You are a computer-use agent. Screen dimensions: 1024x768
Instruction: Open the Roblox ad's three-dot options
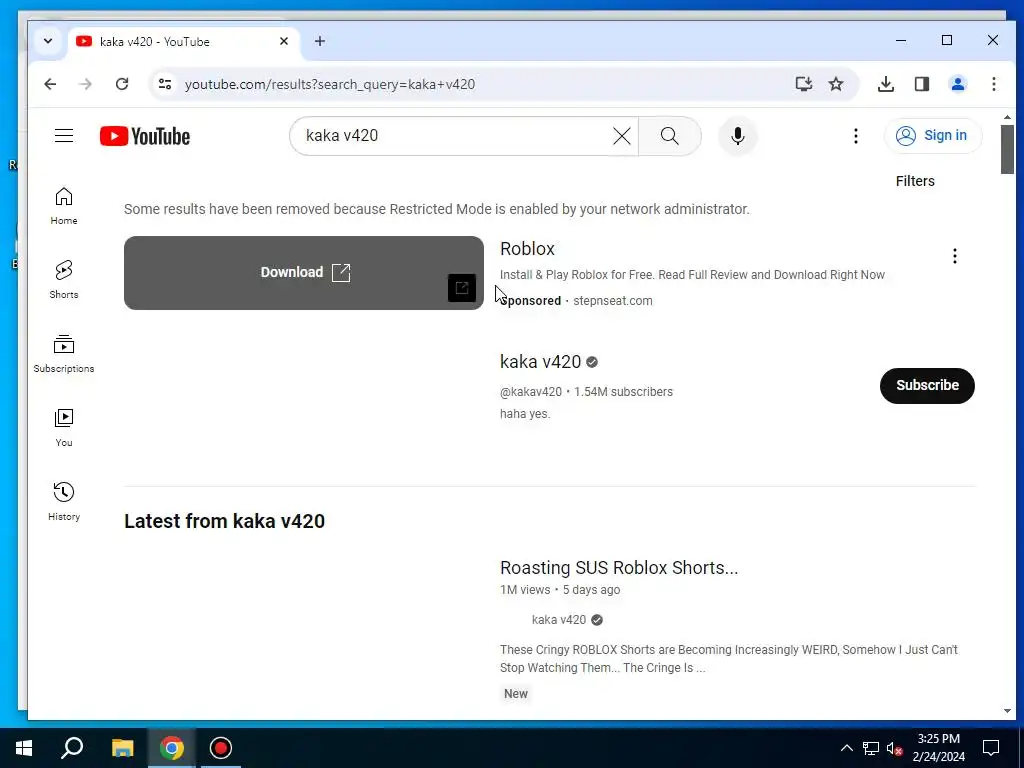[x=955, y=256]
